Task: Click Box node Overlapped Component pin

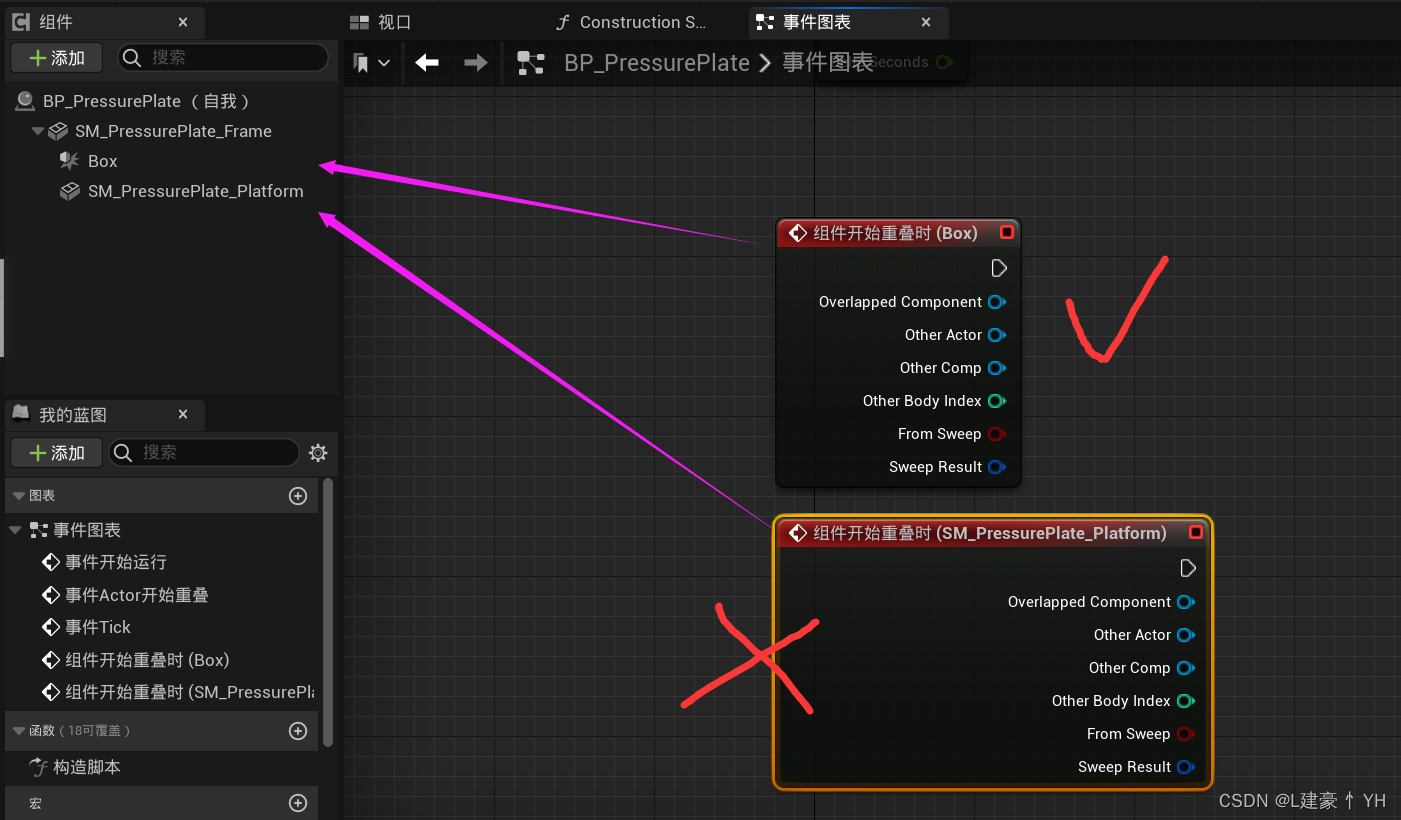Action: (997, 302)
